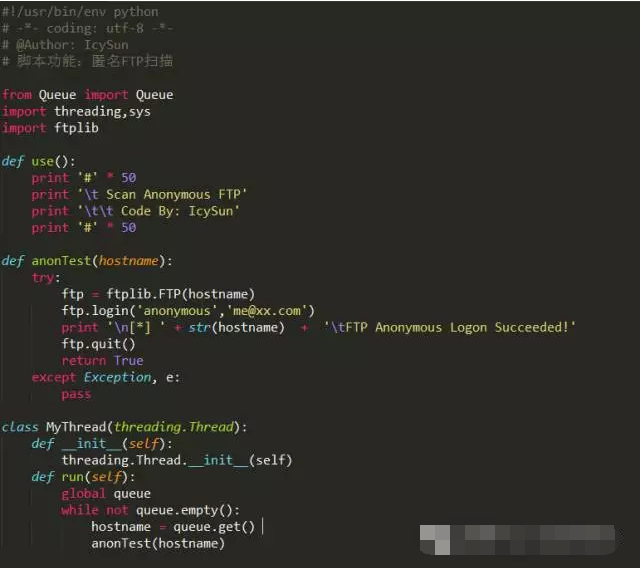Click the 'from Queue import Queue' line

[88, 95]
